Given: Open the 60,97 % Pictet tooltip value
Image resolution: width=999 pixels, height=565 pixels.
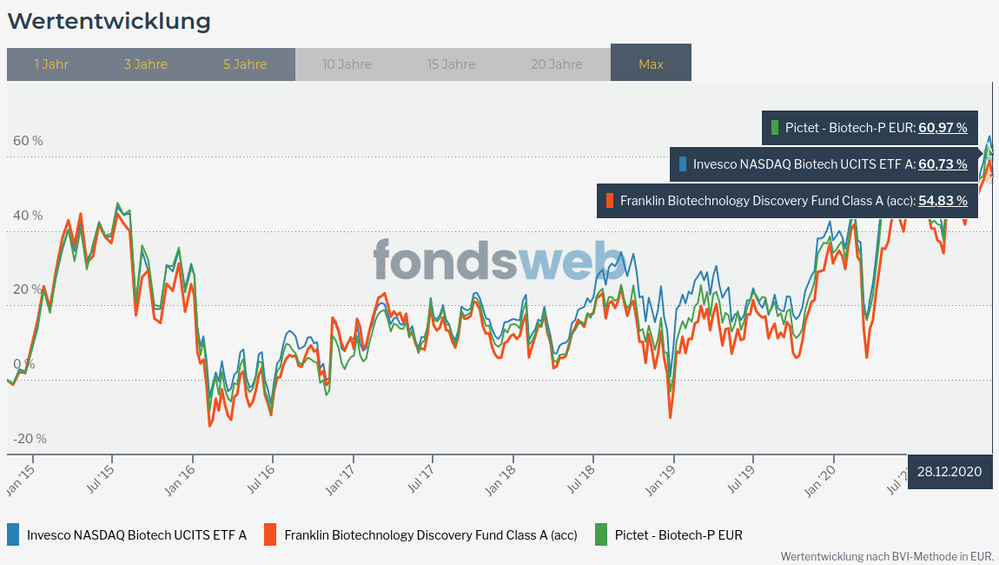Looking at the screenshot, I should (x=942, y=128).
